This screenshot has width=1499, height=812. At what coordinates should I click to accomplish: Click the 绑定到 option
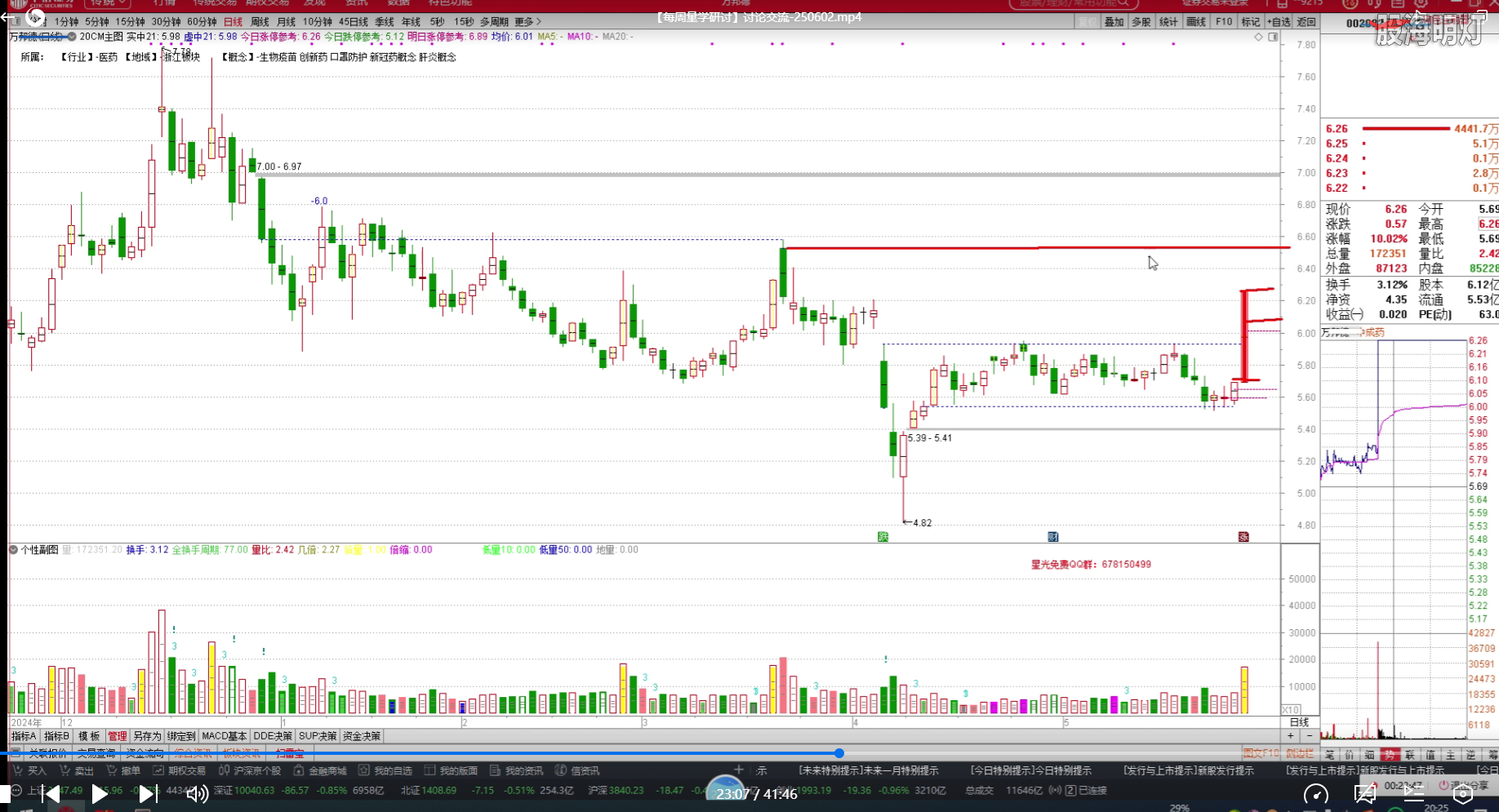[x=181, y=736]
